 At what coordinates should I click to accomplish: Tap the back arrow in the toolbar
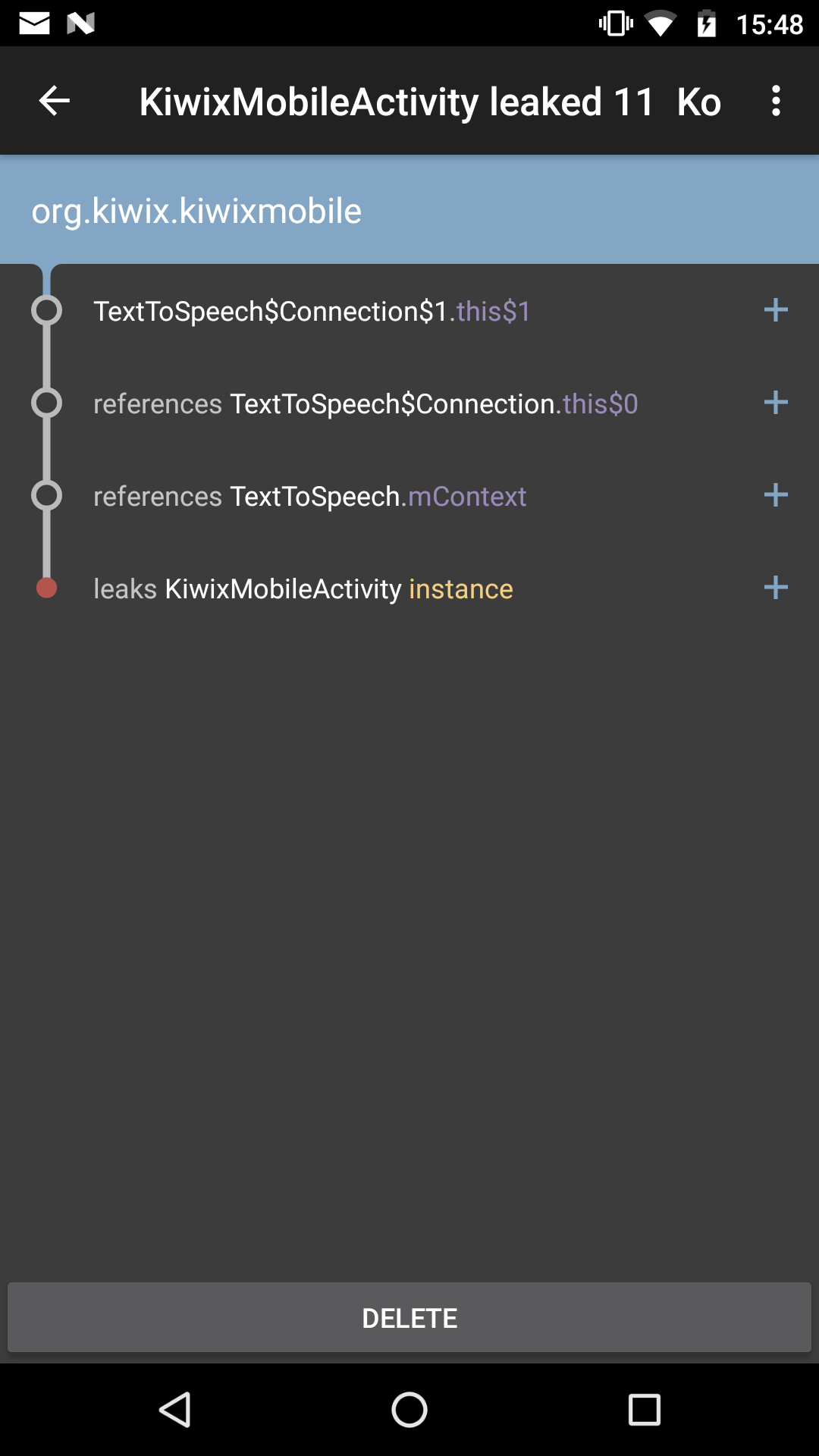(x=53, y=100)
